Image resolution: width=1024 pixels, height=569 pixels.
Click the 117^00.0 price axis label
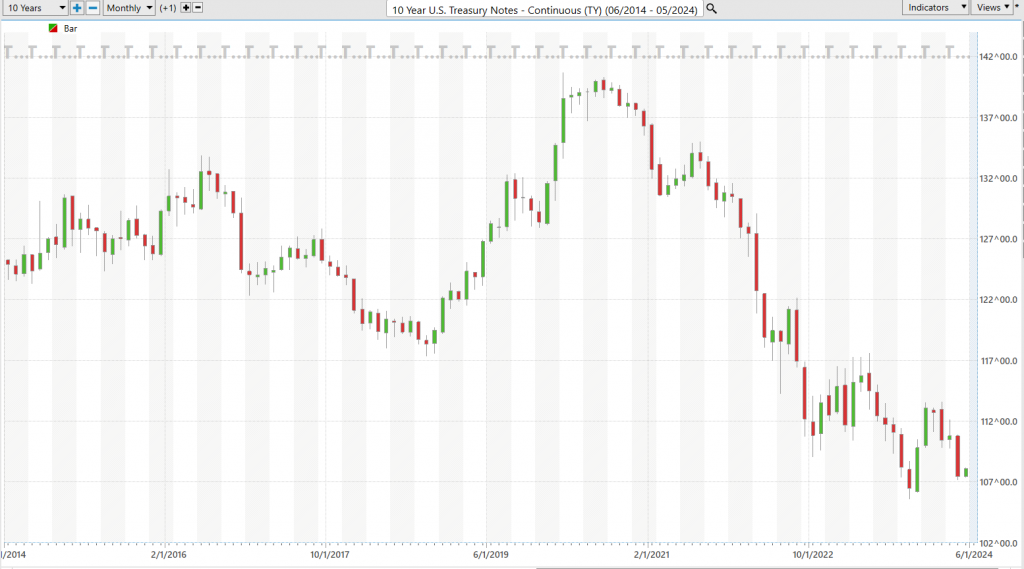click(x=998, y=361)
